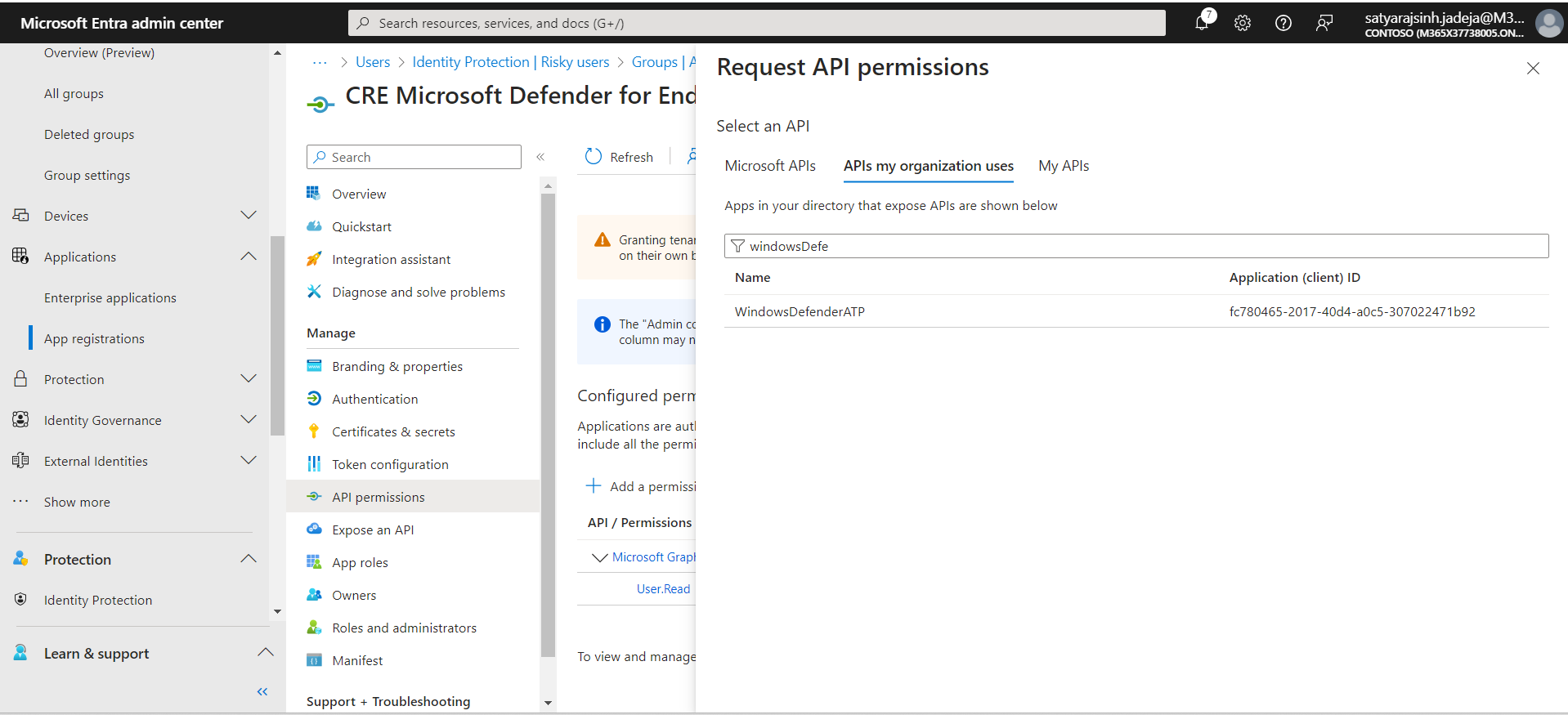Click the Protection lock icon
The image size is (1568, 715).
click(20, 378)
